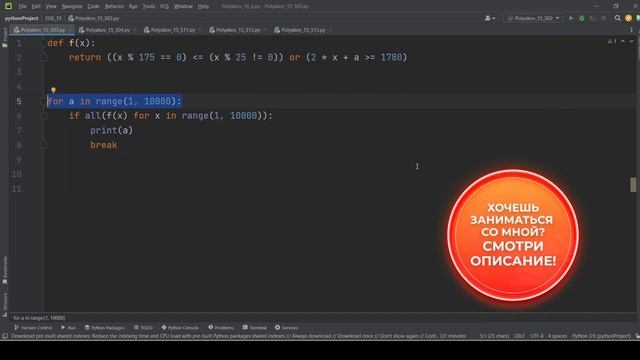Open the Help menu
The width and height of the screenshot is (640, 360).
(203, 6)
